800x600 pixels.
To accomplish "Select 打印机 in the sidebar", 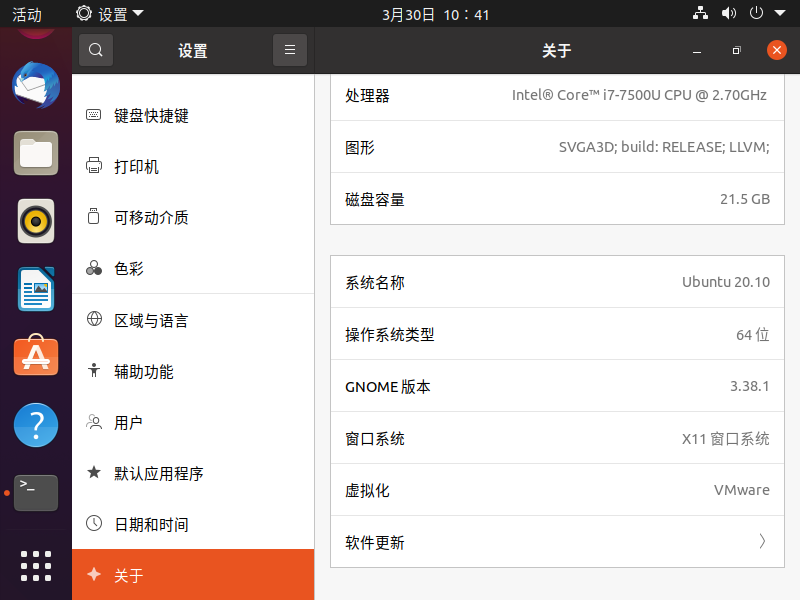I will [193, 166].
